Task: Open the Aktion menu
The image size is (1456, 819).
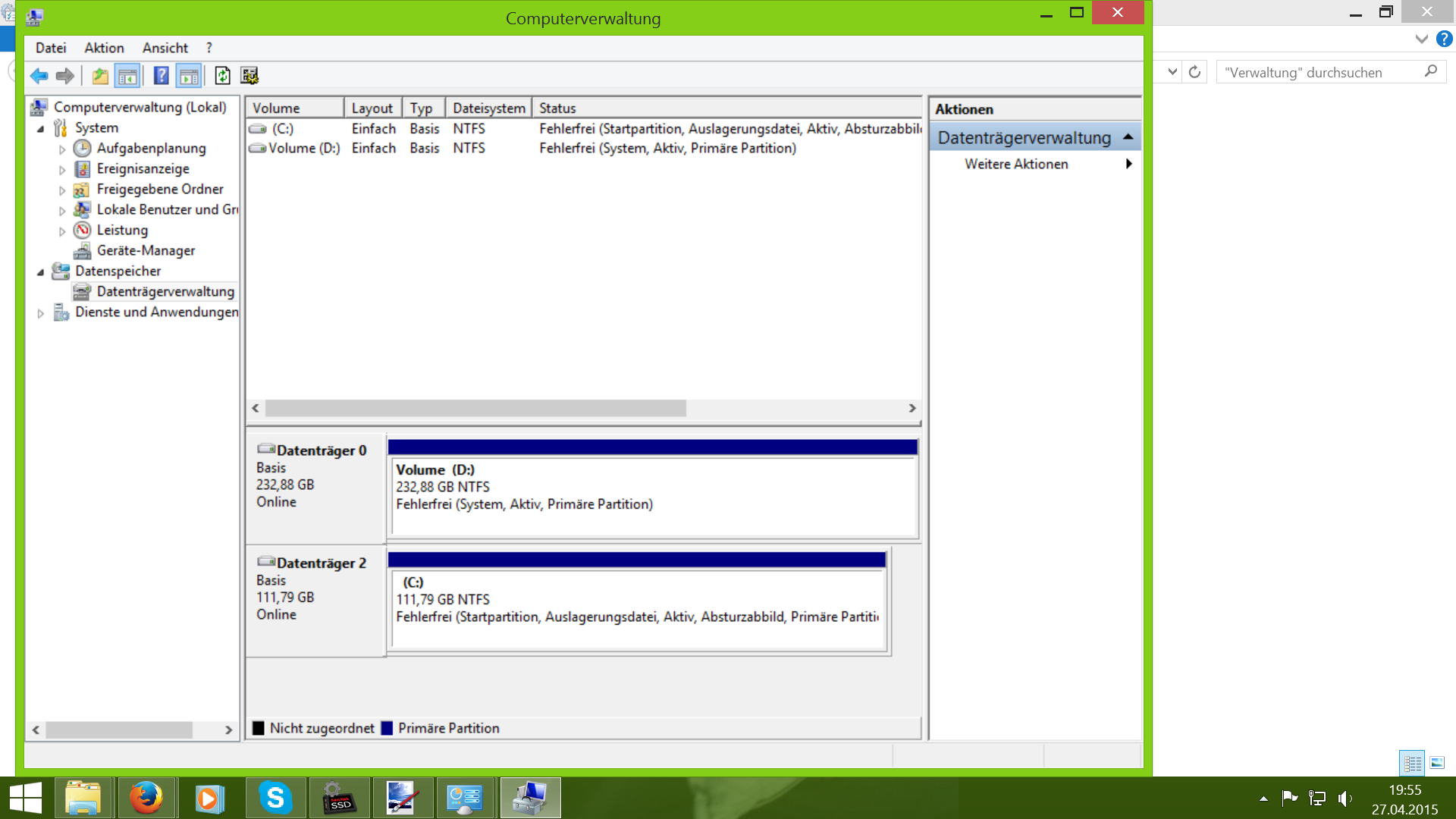Action: point(104,48)
